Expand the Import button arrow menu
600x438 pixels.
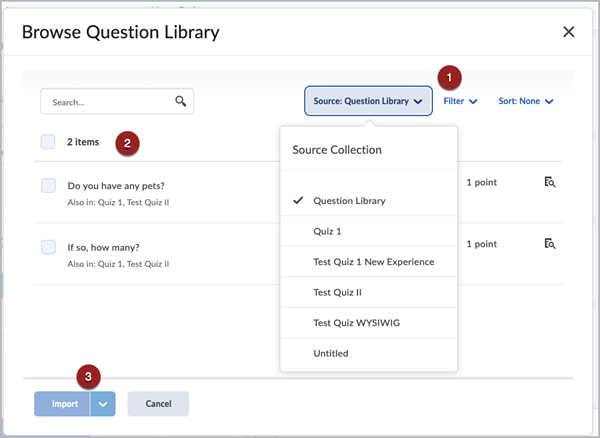[x=103, y=404]
